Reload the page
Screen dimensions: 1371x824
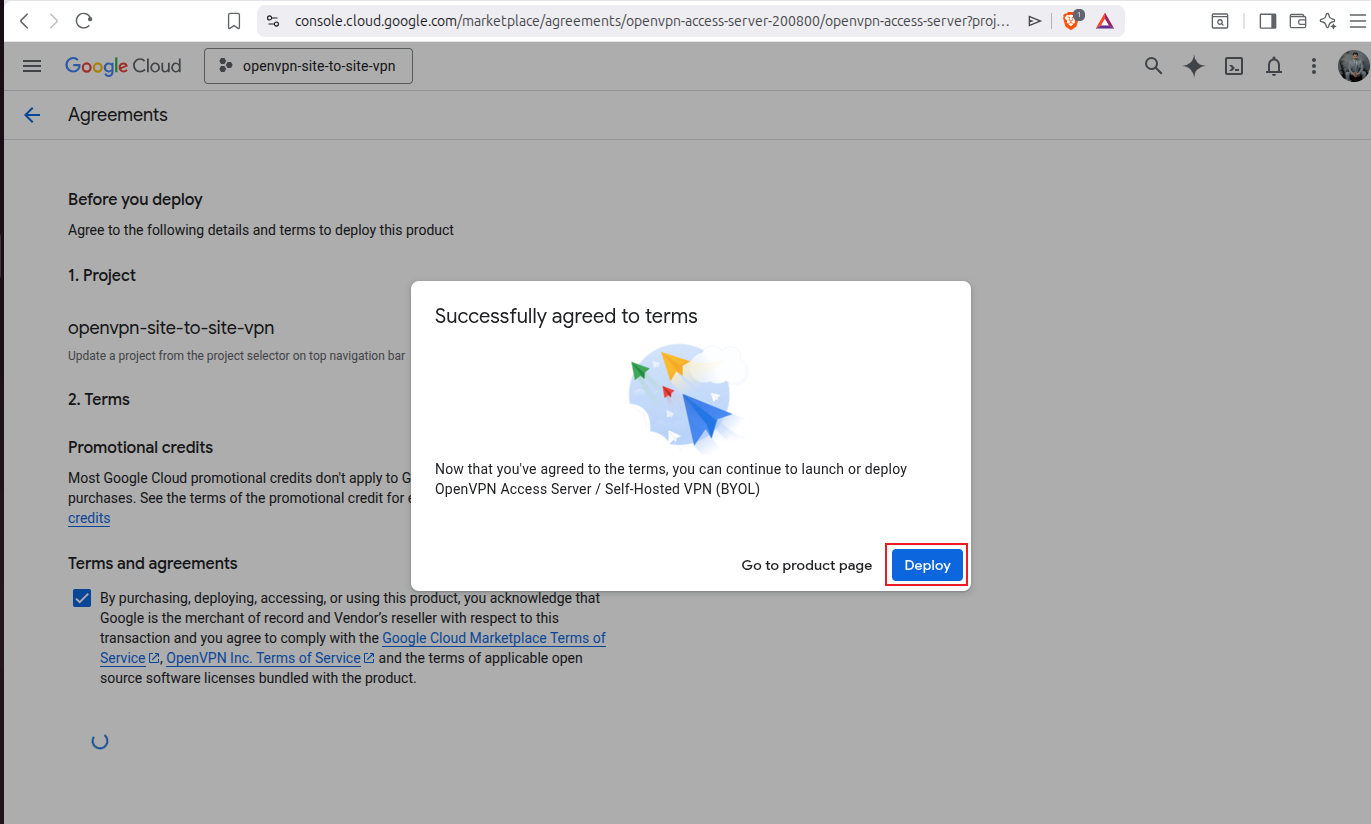[x=84, y=20]
